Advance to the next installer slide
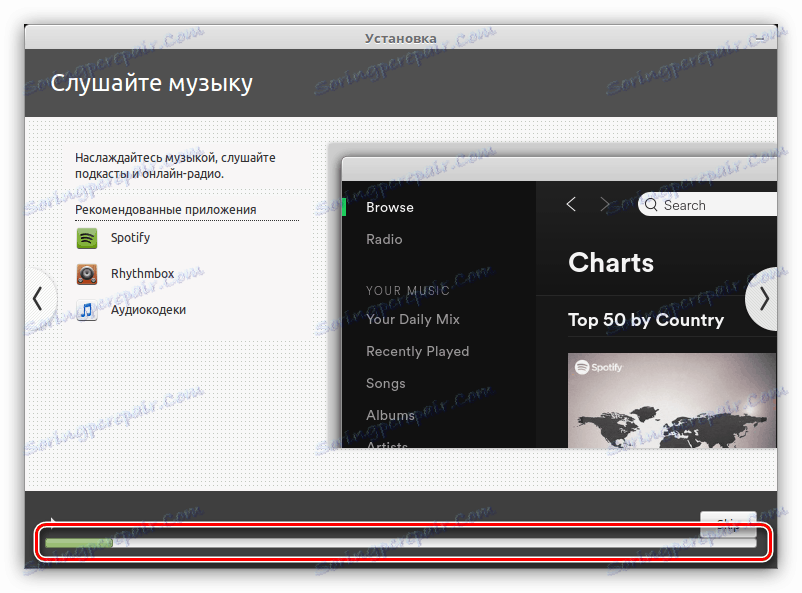The height and width of the screenshot is (593, 802). (763, 299)
